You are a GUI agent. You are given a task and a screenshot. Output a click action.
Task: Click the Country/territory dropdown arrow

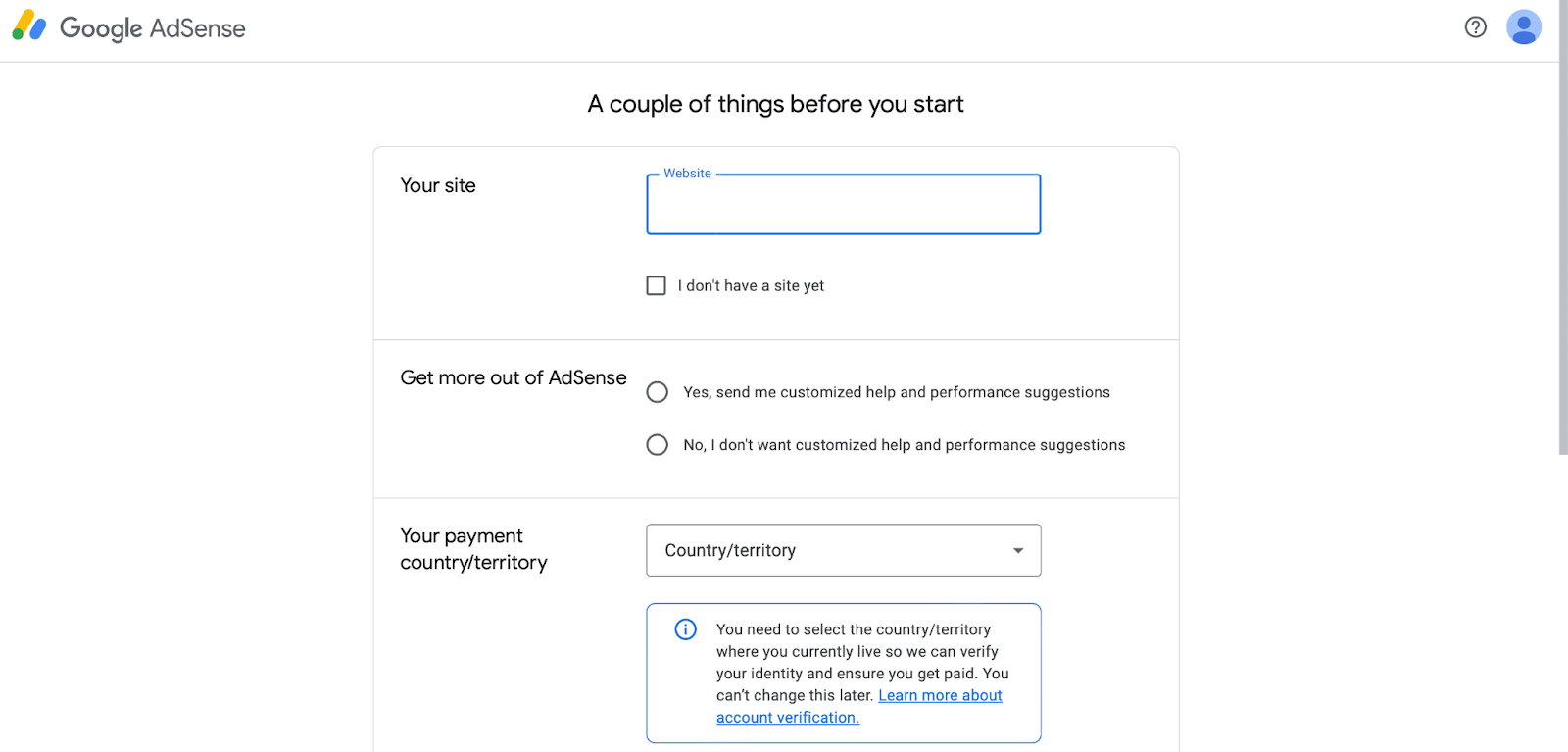coord(1018,551)
